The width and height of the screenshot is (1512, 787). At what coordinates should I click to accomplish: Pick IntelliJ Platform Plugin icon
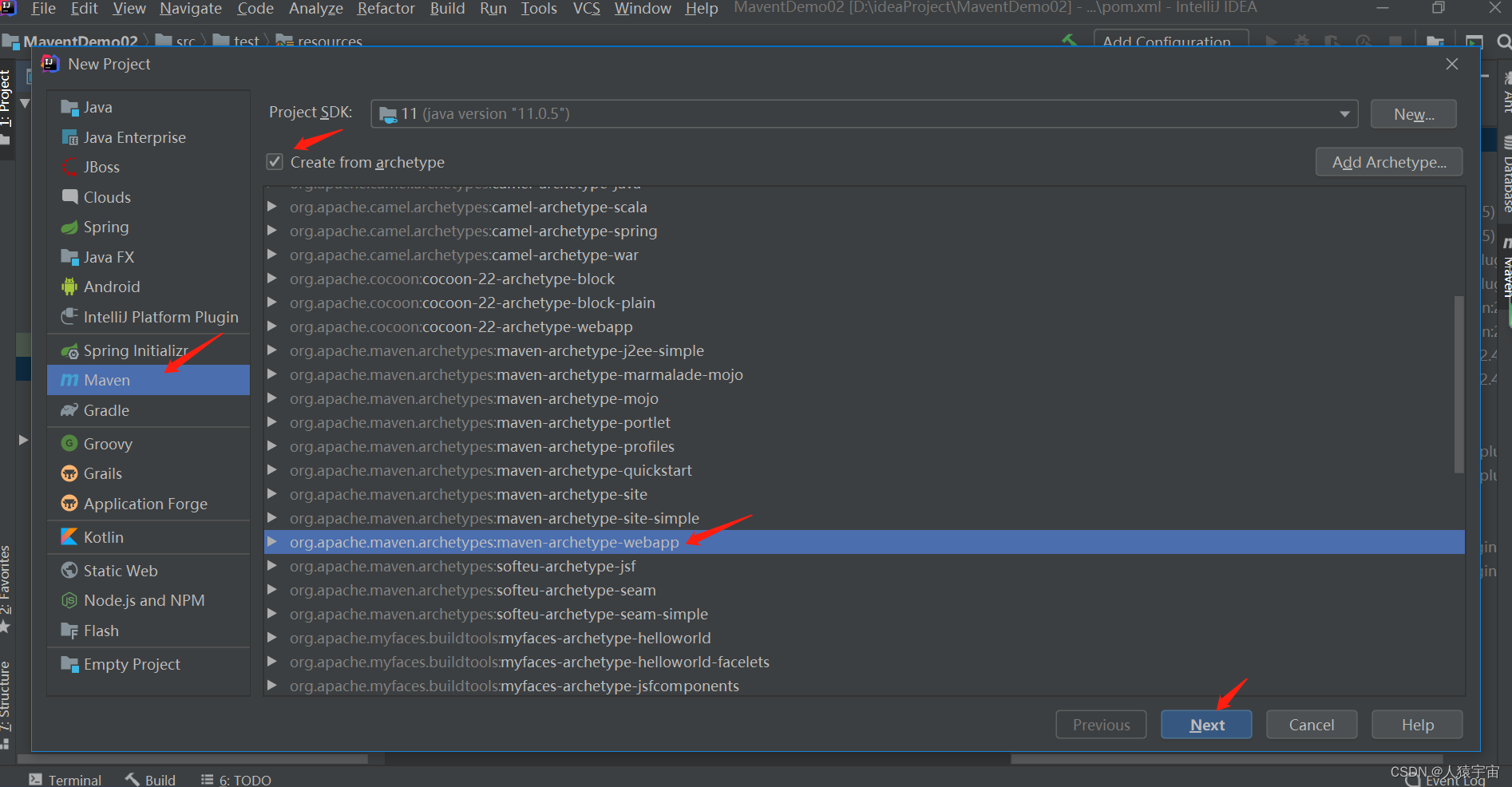click(x=69, y=317)
